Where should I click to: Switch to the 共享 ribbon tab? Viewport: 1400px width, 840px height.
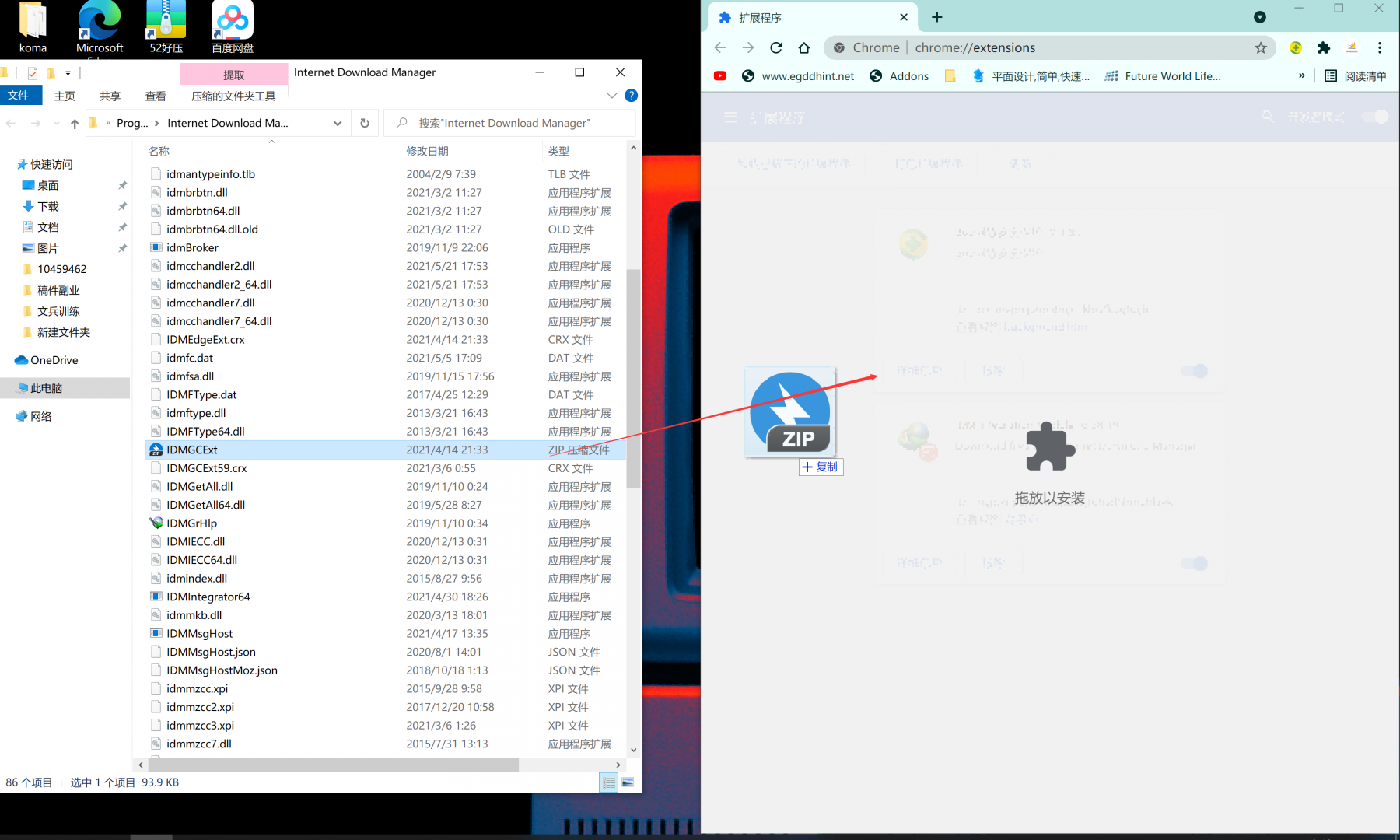coord(110,96)
